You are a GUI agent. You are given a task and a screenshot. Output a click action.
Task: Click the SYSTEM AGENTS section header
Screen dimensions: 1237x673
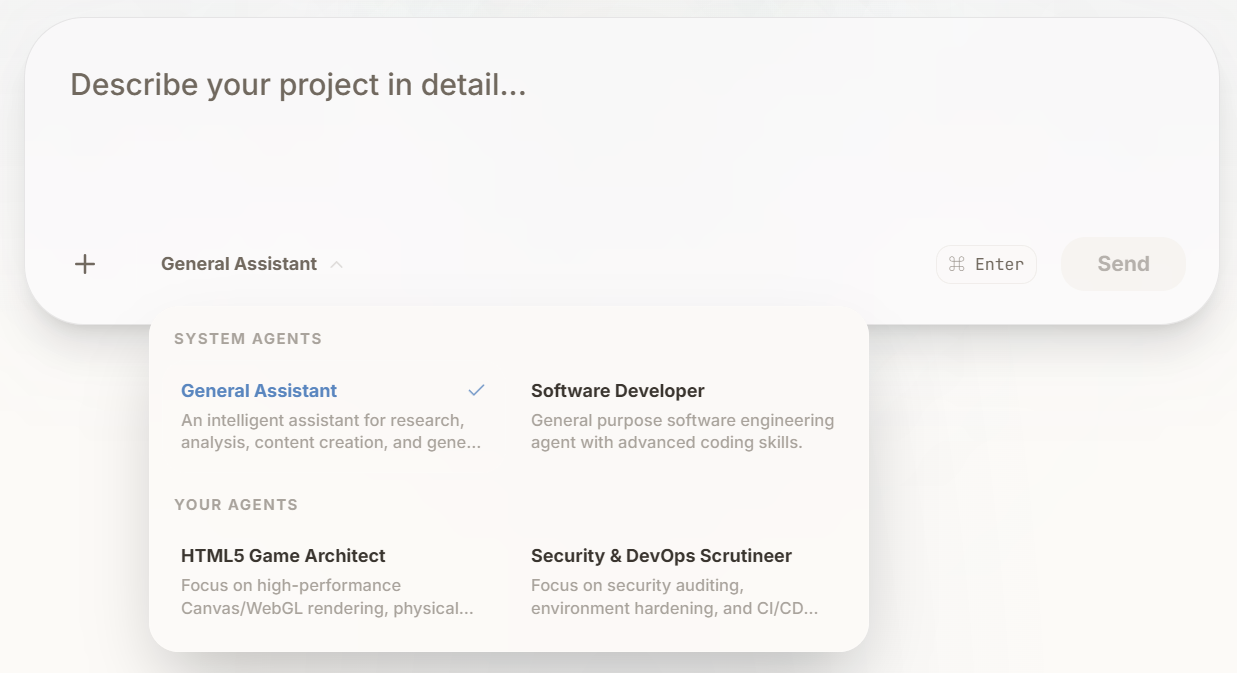point(248,339)
